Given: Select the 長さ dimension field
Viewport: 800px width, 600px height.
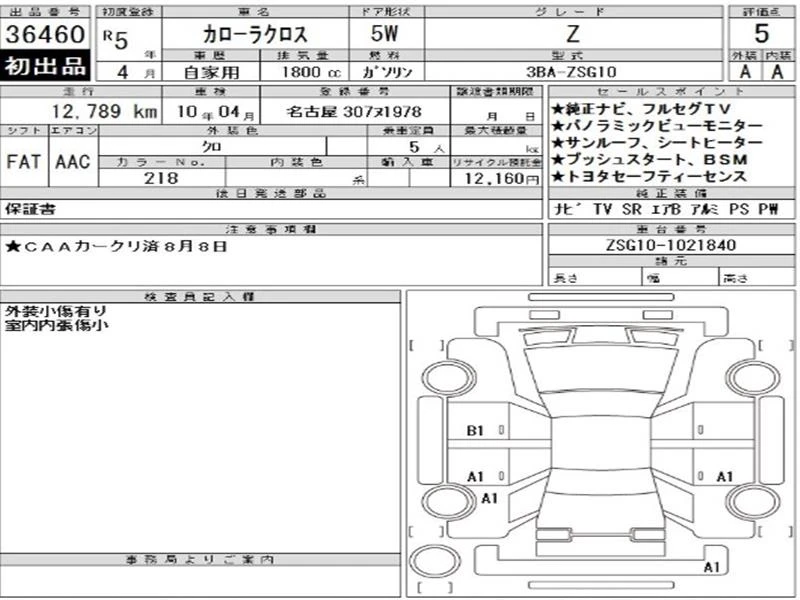Looking at the screenshot, I should (595, 279).
